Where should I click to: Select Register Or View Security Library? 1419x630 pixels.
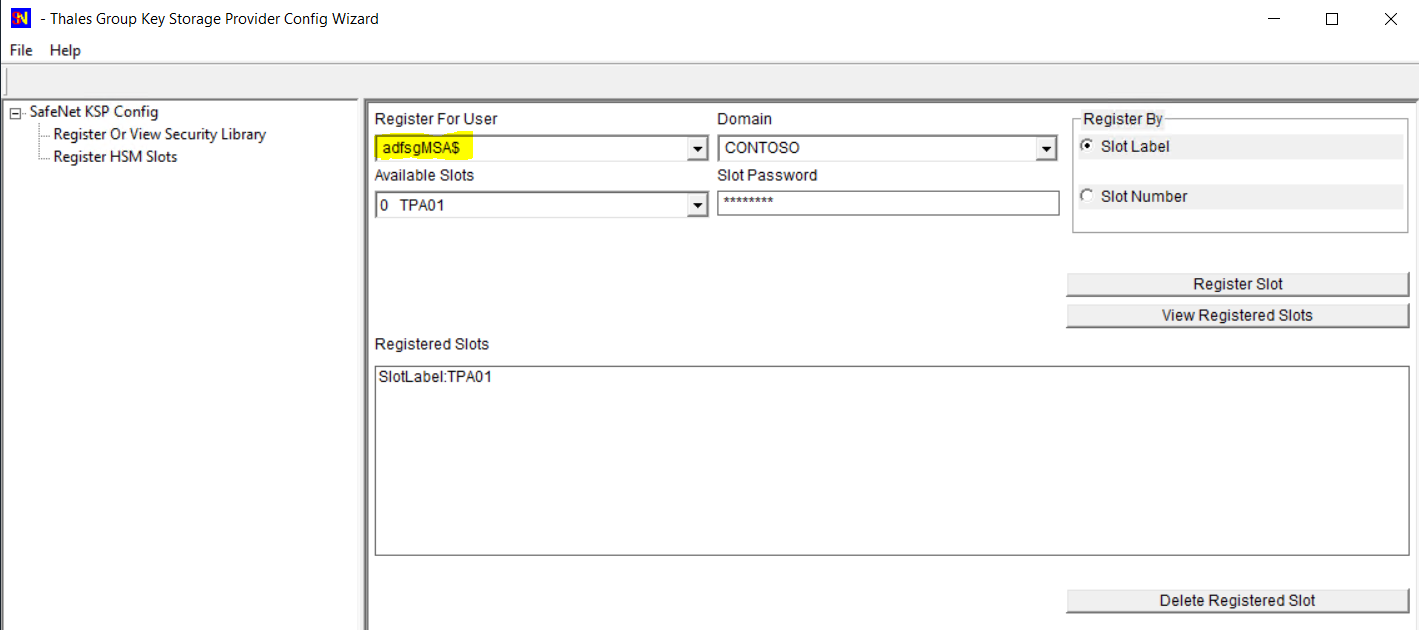[x=160, y=134]
